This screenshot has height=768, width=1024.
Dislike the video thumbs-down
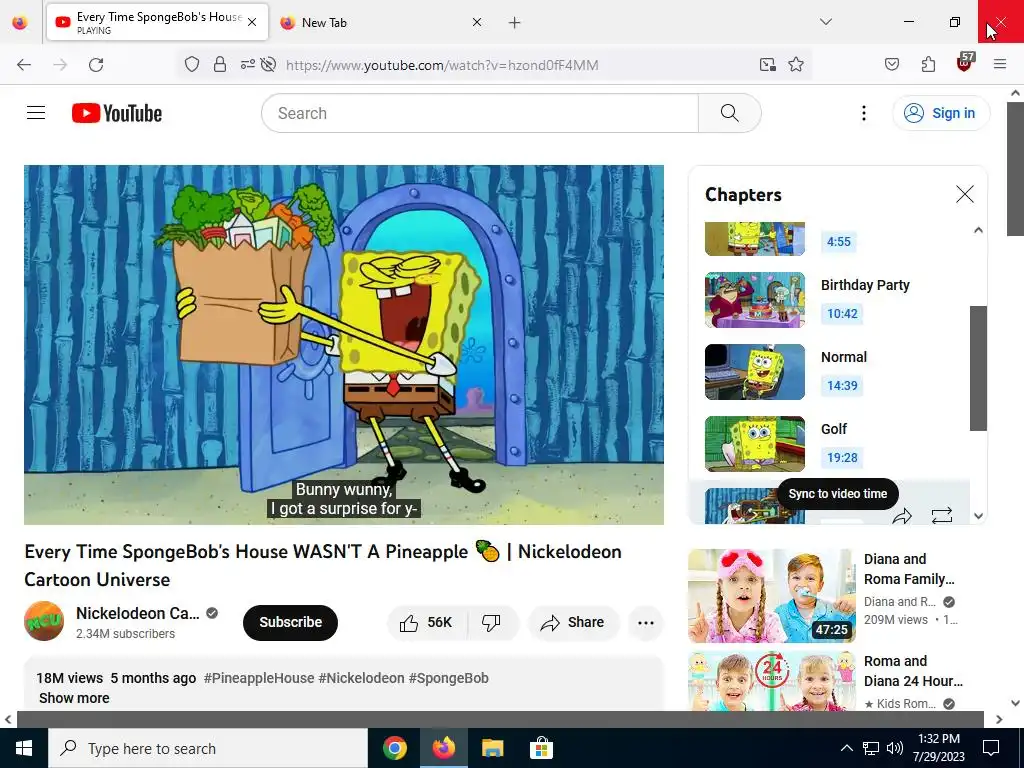tap(492, 622)
